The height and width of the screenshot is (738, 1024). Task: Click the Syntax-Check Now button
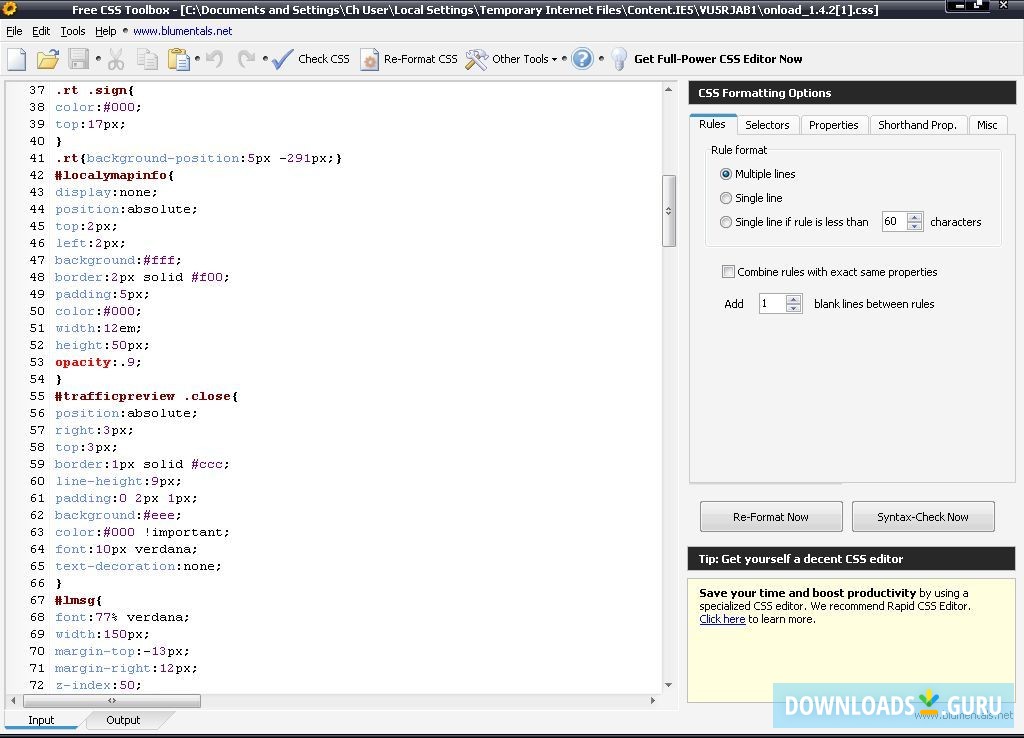923,516
